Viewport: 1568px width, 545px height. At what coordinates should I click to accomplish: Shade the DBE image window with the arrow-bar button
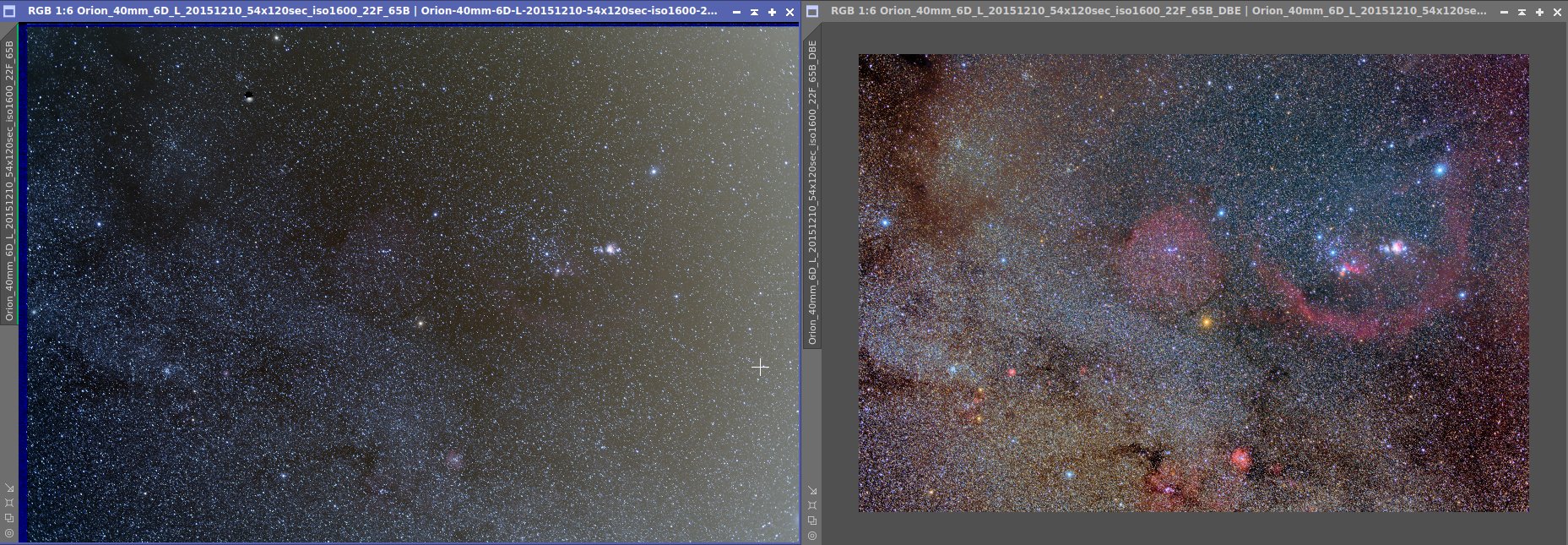point(1522,12)
